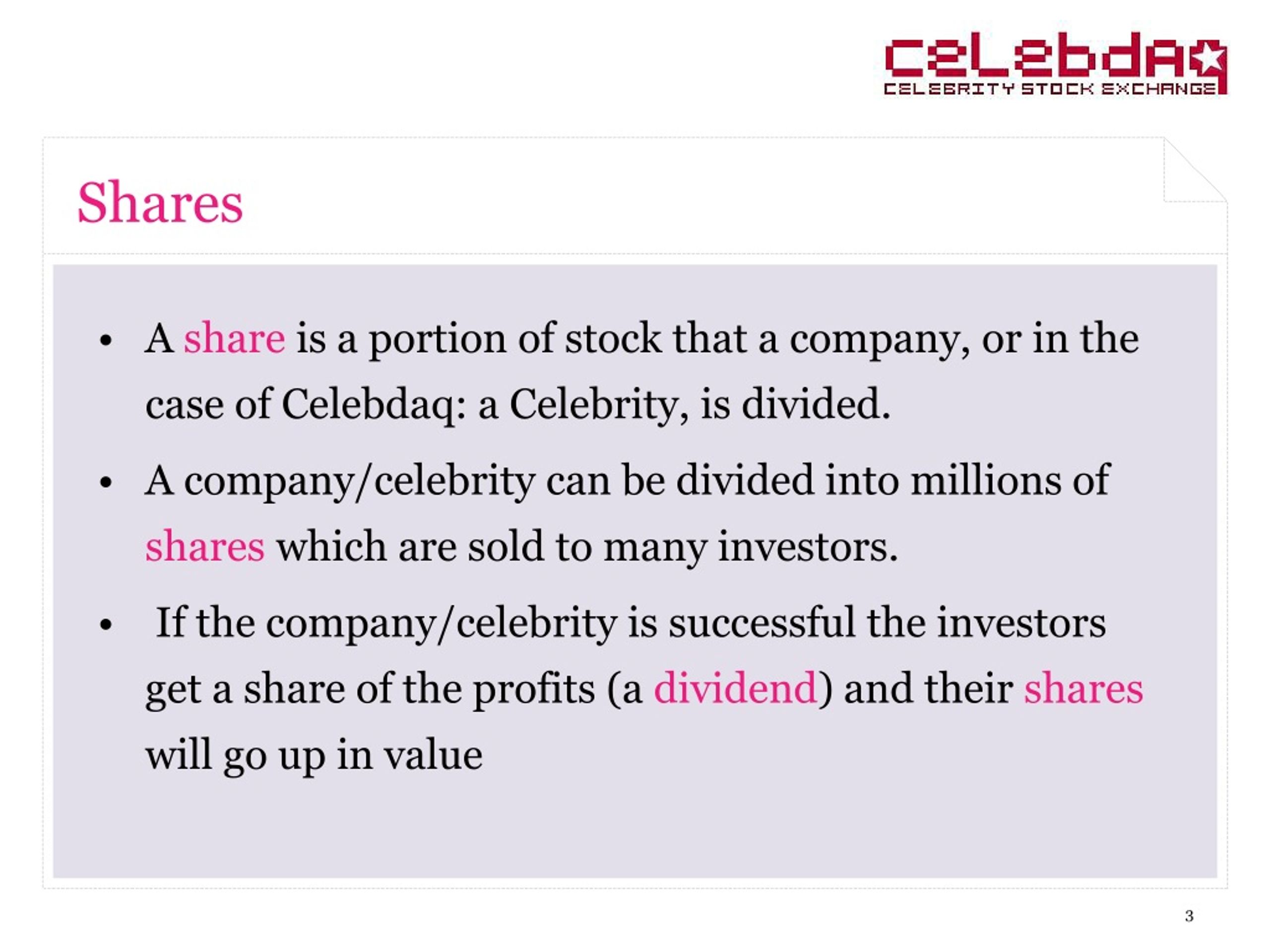Click the word profits in third bullet
This screenshot has width=1270, height=952.
(x=534, y=689)
